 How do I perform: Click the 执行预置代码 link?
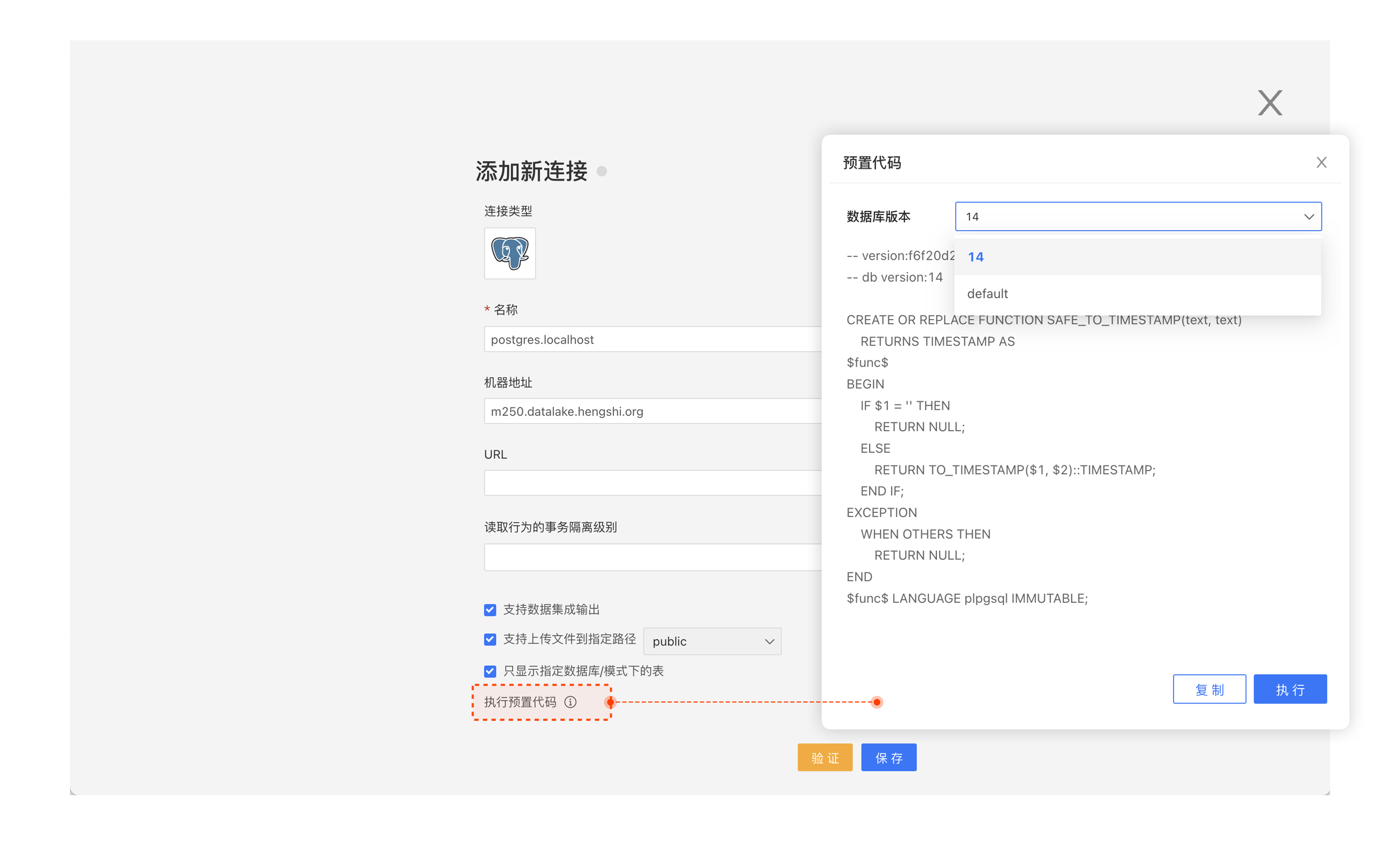pyautogui.click(x=520, y=702)
